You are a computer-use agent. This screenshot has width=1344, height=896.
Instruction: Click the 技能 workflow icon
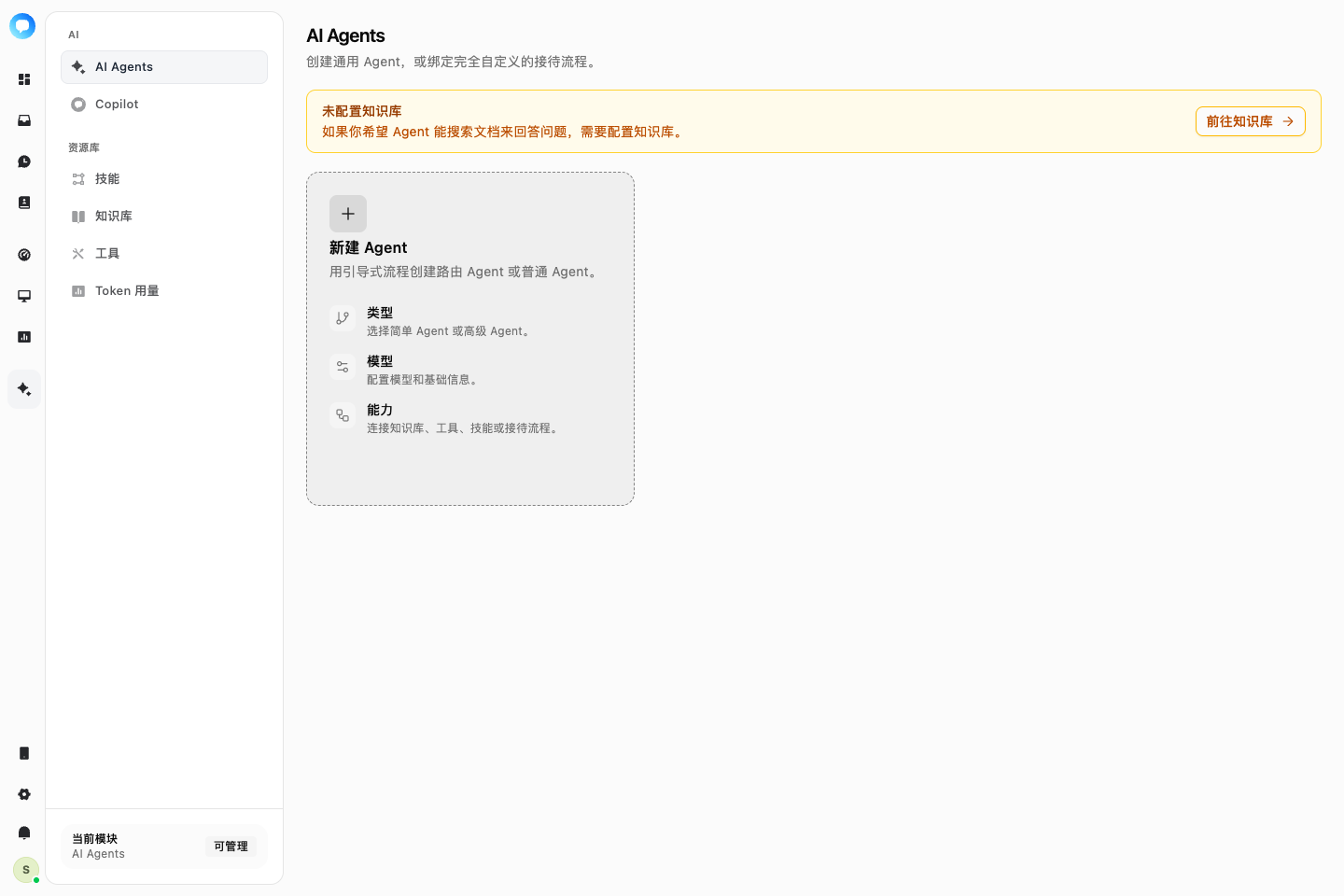pos(78,179)
